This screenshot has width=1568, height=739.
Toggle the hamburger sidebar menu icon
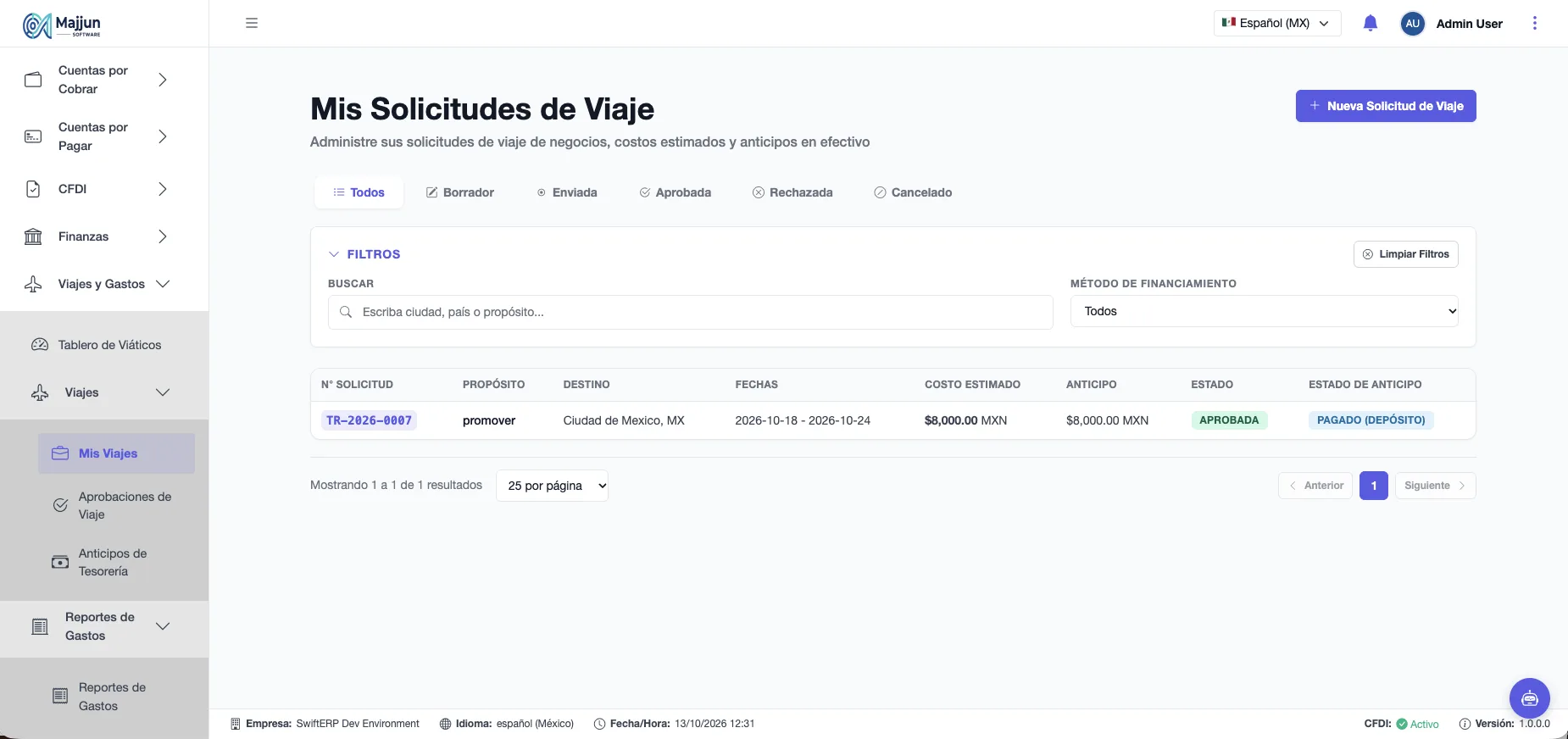pos(252,23)
